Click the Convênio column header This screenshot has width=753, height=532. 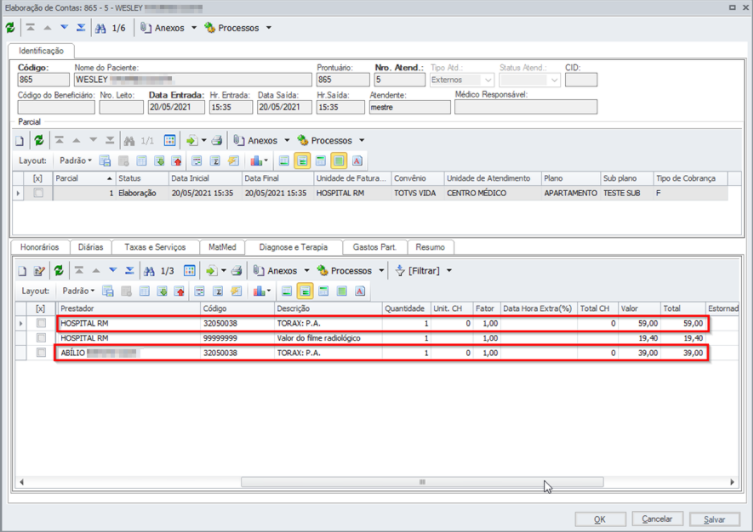(x=417, y=179)
